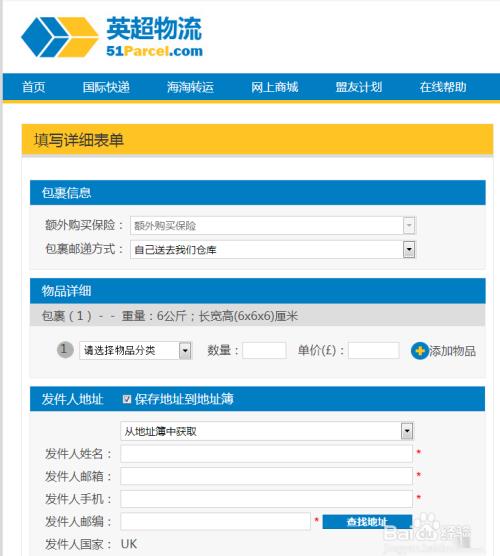Go to 海淘转运 in the navigation bar
500x556 pixels.
pos(190,87)
